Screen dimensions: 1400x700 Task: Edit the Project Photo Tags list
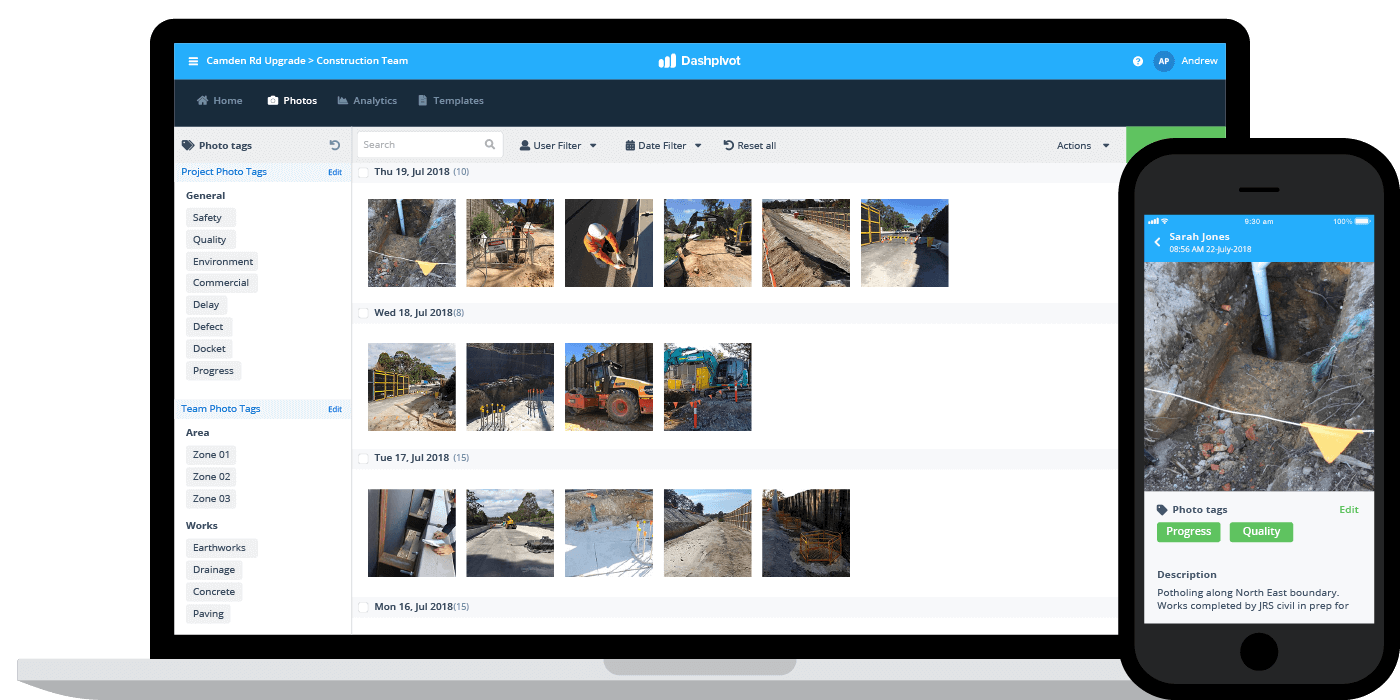[x=334, y=171]
